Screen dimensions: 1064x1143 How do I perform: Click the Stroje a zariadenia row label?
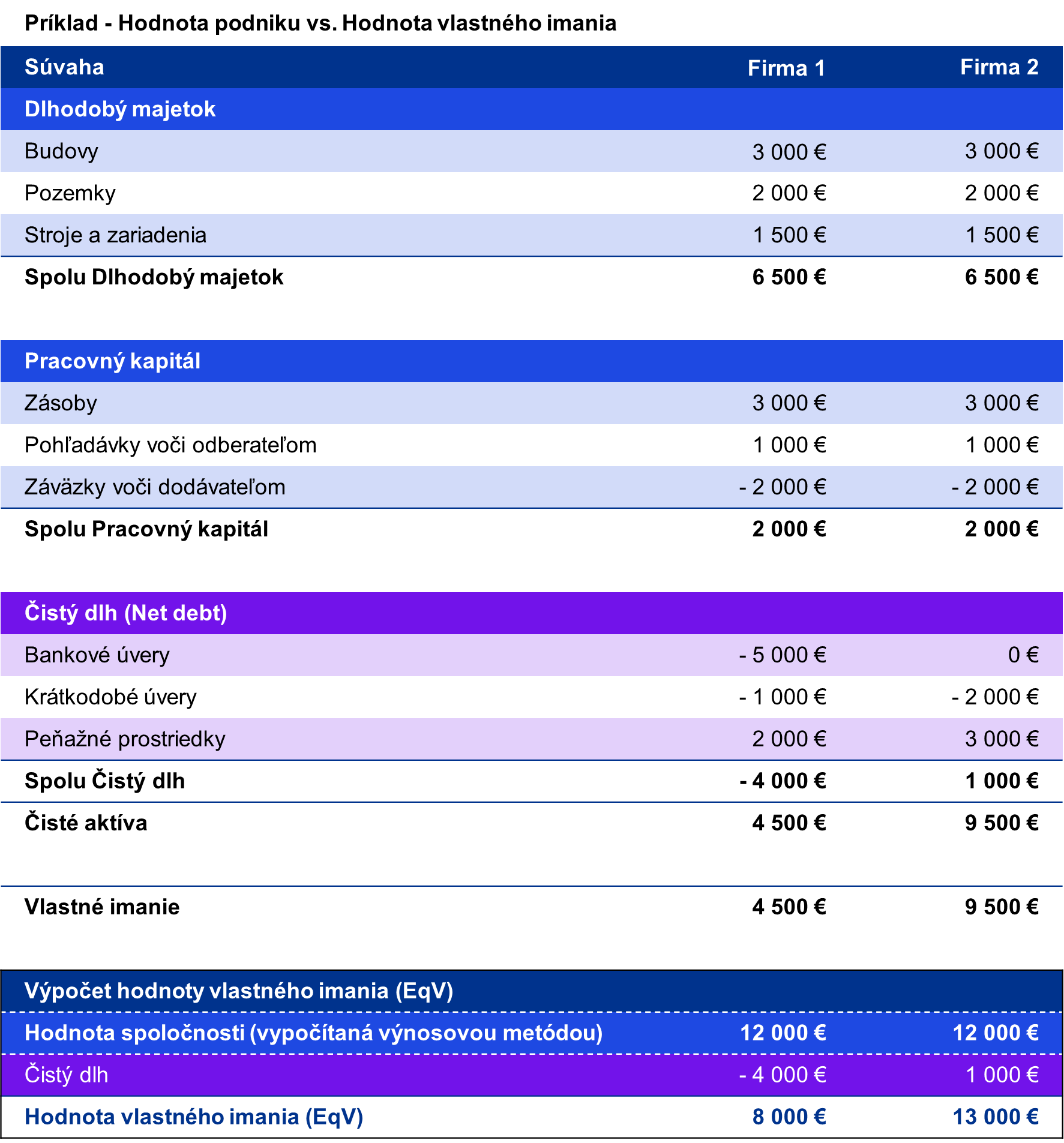coord(115,235)
